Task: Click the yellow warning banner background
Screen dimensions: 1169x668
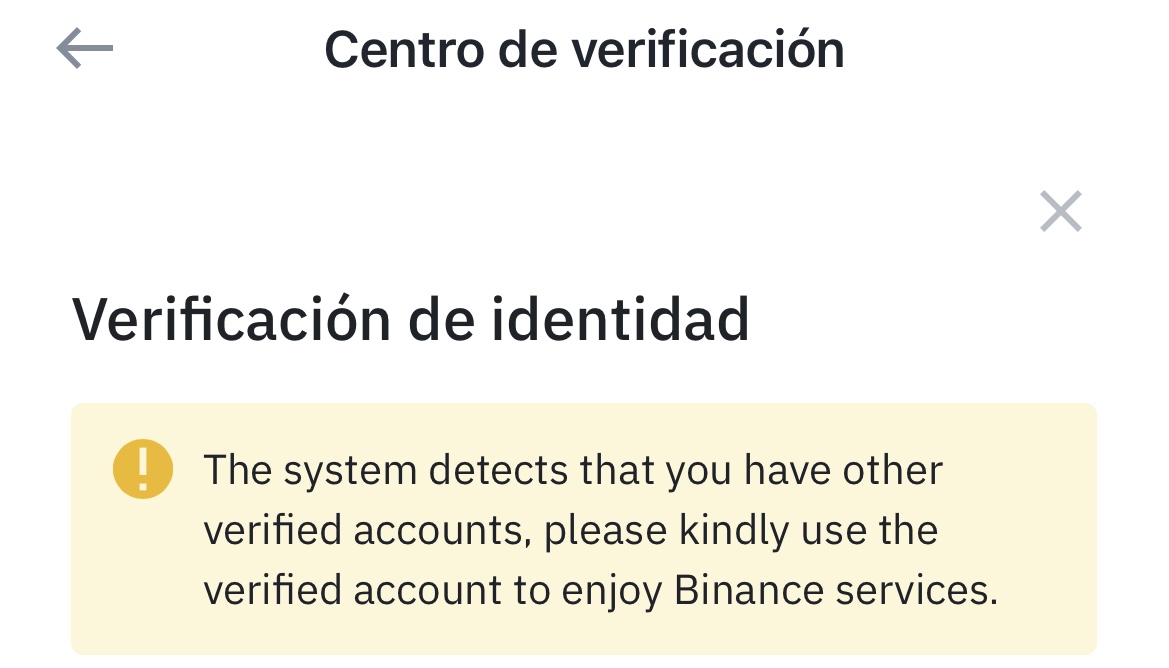Action: pos(584,529)
